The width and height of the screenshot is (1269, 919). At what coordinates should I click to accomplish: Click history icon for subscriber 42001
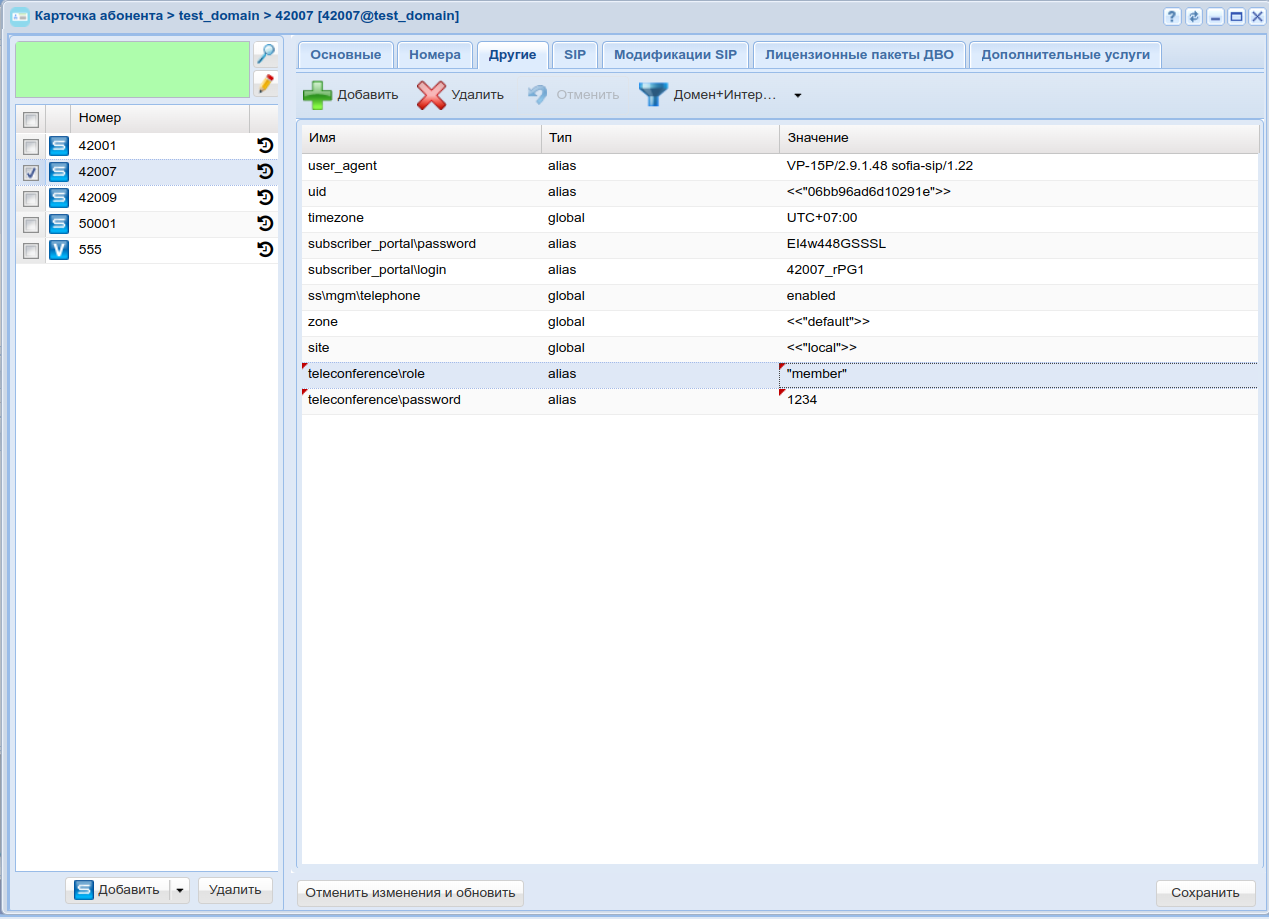tap(265, 146)
